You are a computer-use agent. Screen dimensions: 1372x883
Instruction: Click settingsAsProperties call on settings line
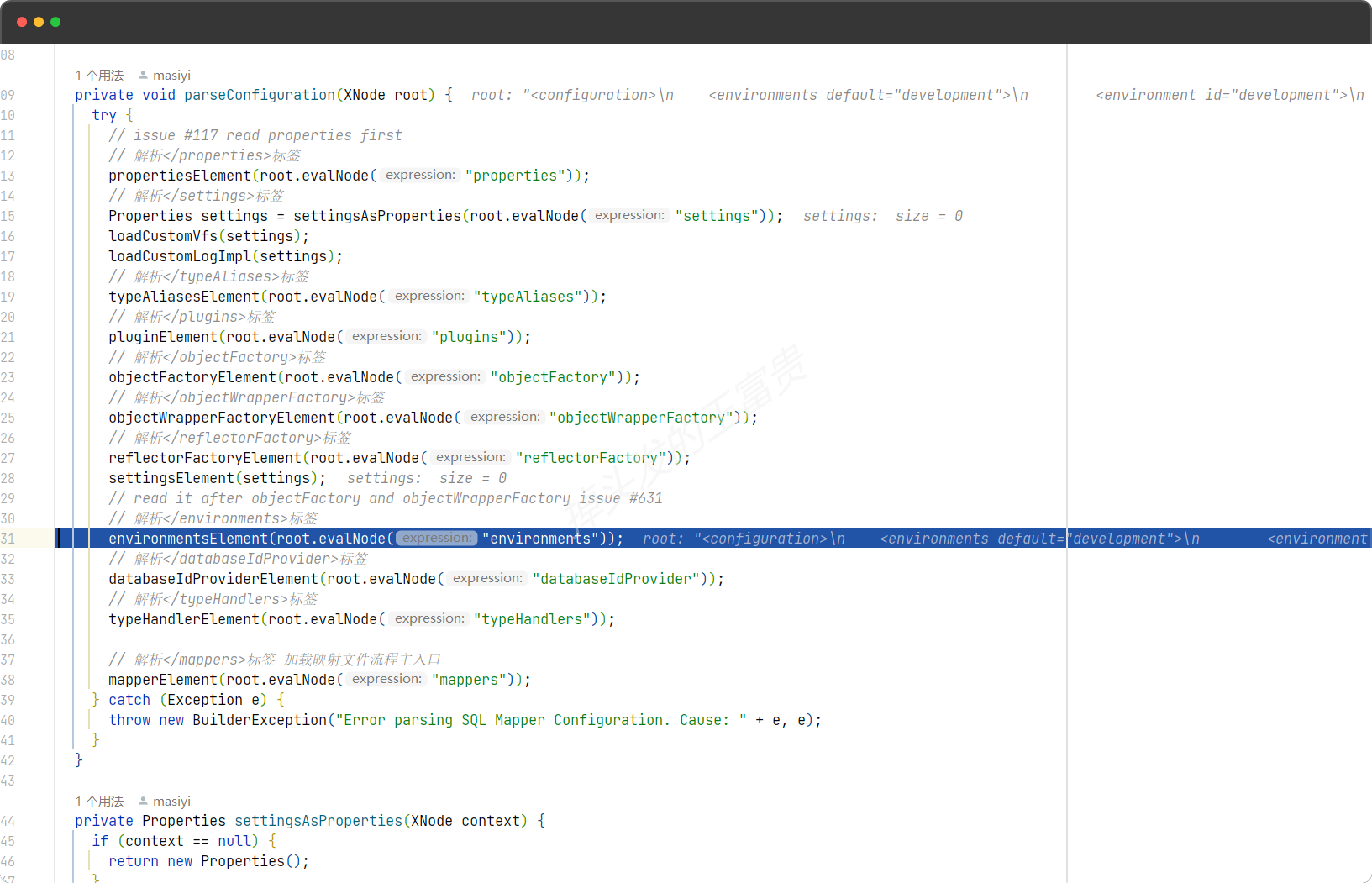[x=377, y=216]
